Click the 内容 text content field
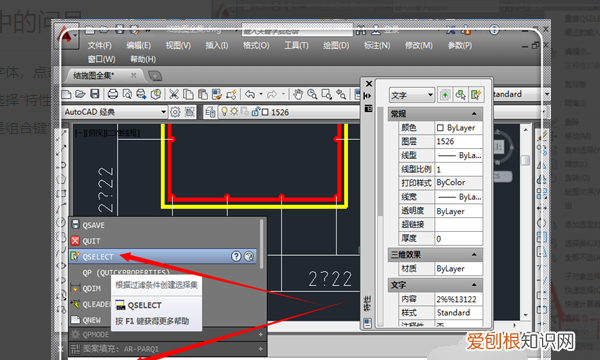This screenshot has height=360, width=600. tap(458, 299)
